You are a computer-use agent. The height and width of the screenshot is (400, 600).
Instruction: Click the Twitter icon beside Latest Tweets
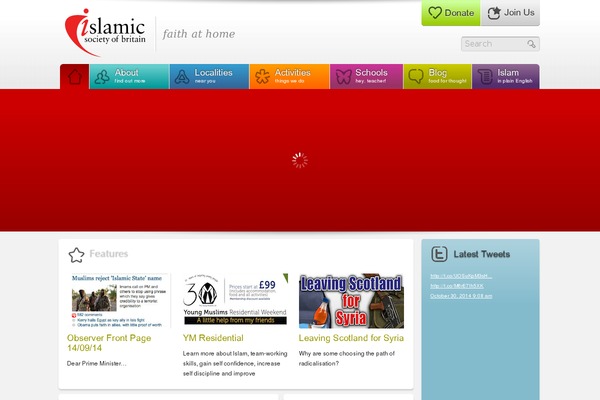[439, 254]
